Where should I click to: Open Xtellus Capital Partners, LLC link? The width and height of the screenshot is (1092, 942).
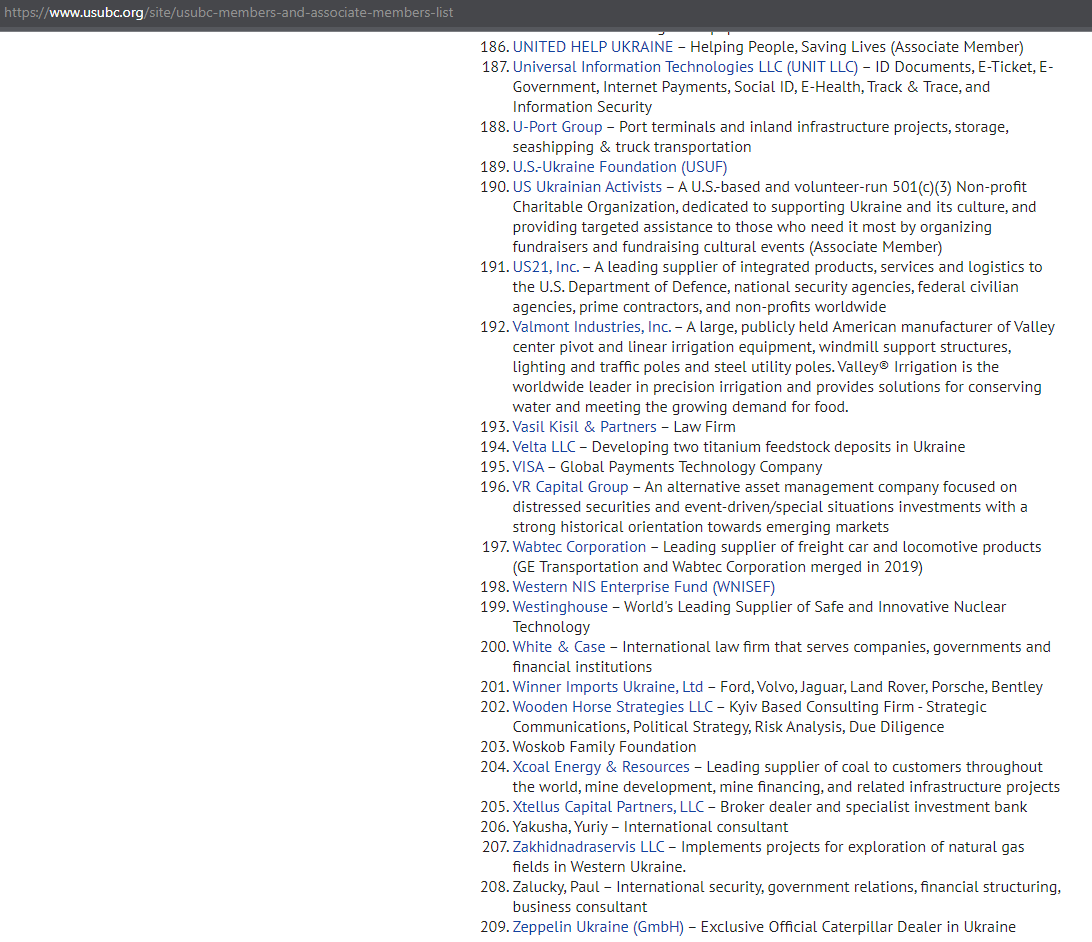click(x=609, y=807)
